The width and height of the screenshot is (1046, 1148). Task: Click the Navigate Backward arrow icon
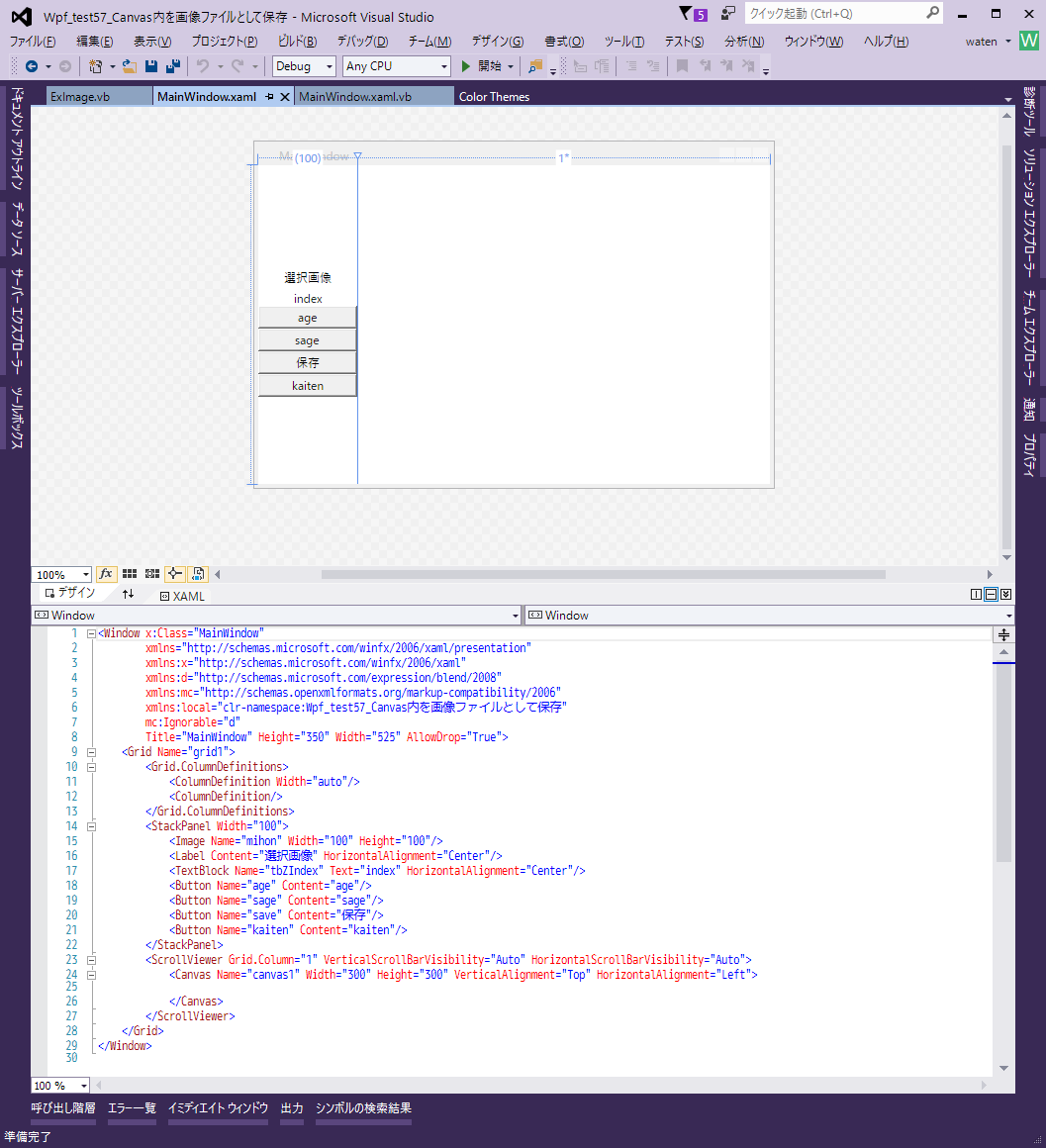(32, 66)
